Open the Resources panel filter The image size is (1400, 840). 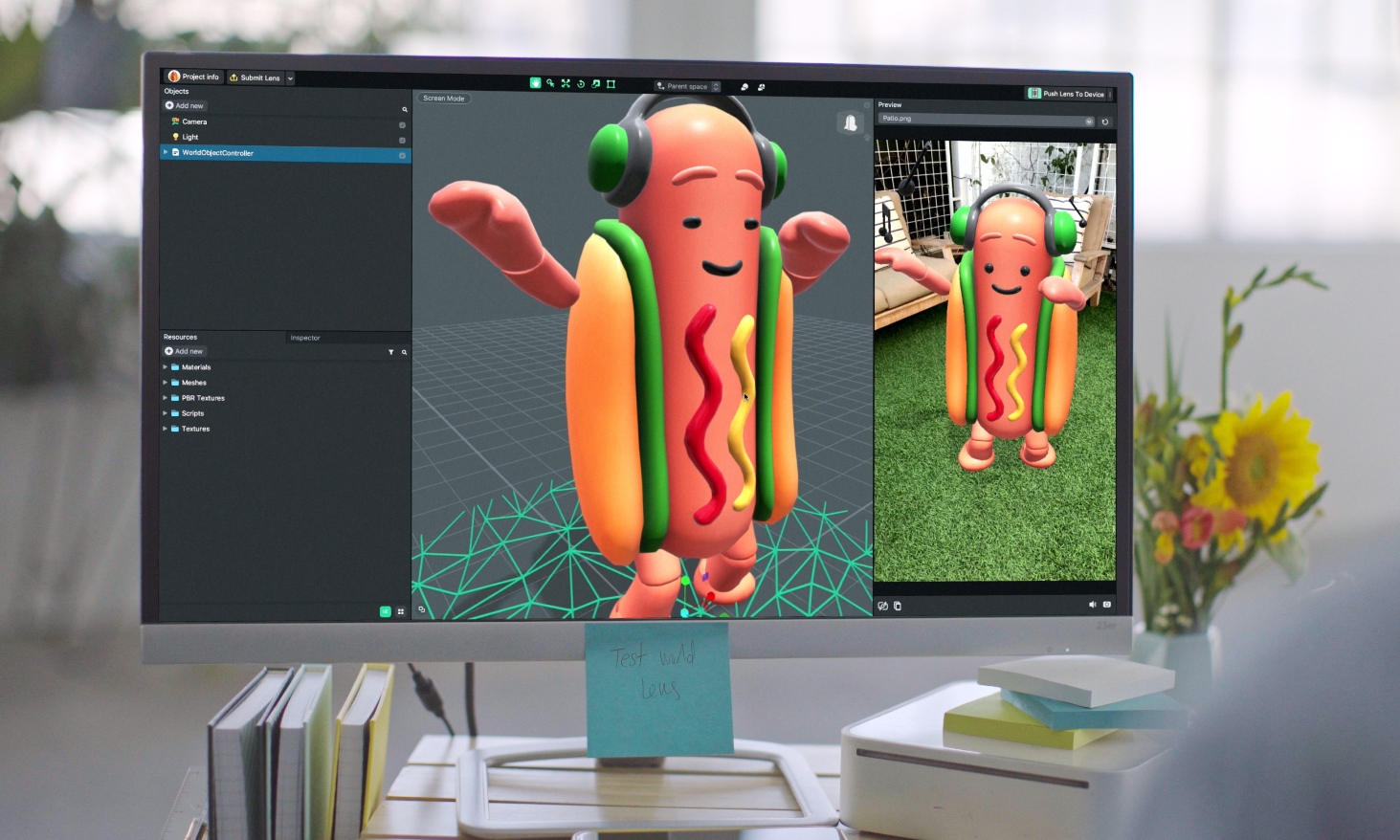pos(390,352)
